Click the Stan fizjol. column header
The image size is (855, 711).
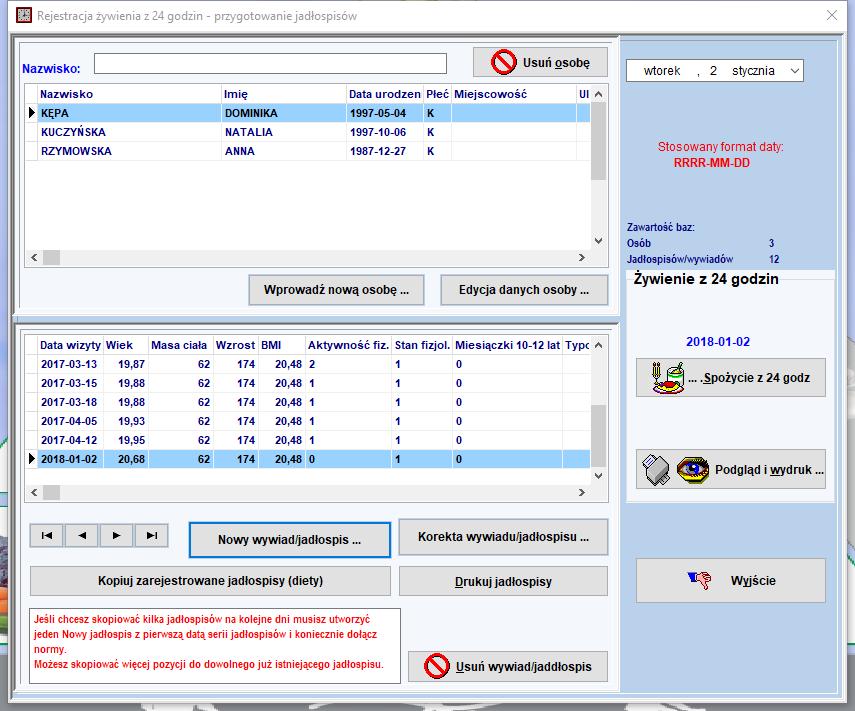point(422,345)
